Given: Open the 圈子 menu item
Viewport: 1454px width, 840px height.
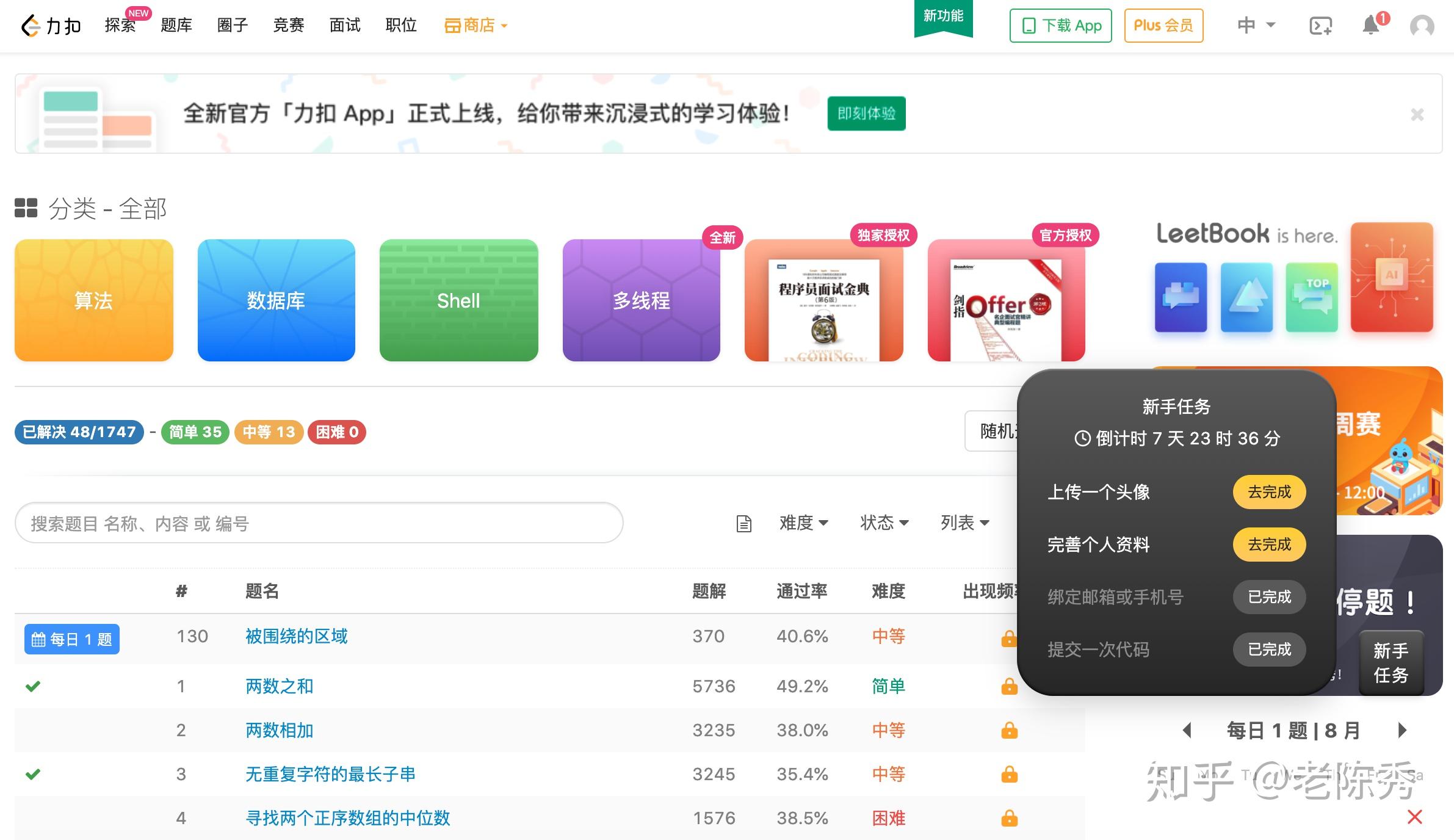Looking at the screenshot, I should pyautogui.click(x=233, y=26).
